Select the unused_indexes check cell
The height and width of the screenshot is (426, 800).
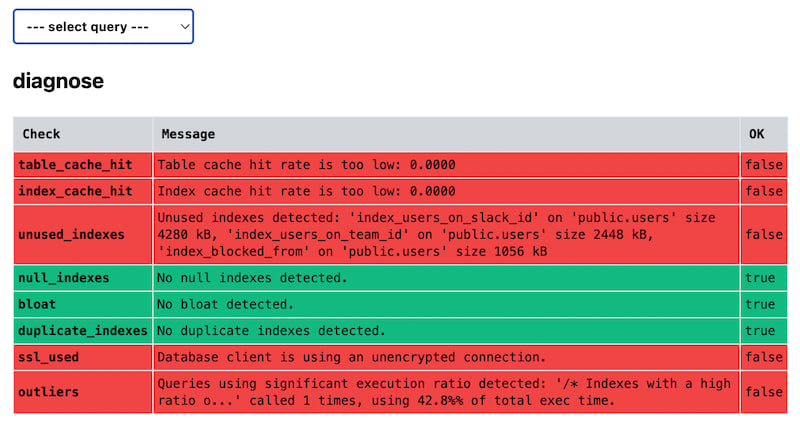(83, 235)
